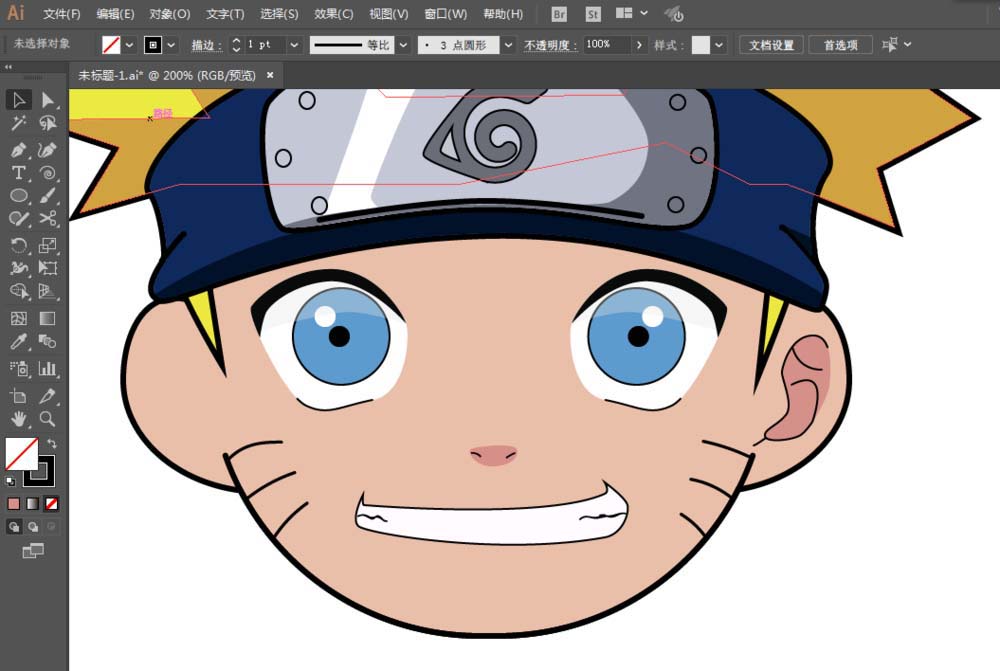Open the 窗口(W) menu
The height and width of the screenshot is (671, 1000).
[446, 13]
